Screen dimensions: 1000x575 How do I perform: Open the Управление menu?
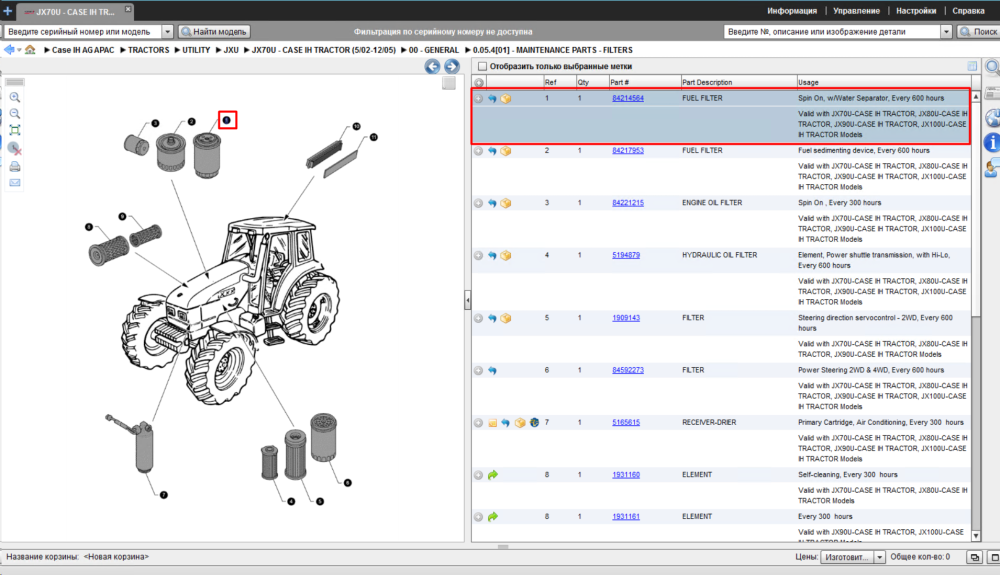pyautogui.click(x=856, y=11)
